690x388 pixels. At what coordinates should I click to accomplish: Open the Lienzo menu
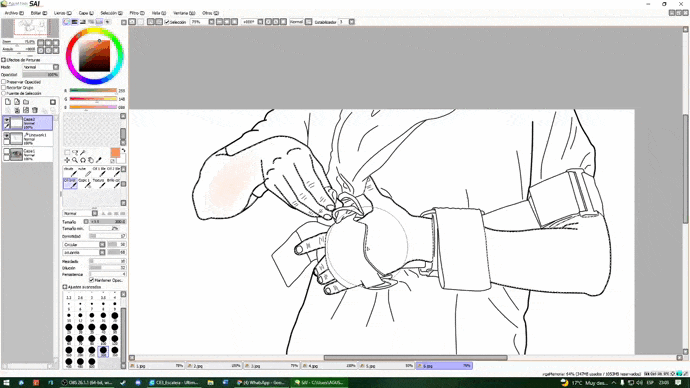pos(62,13)
